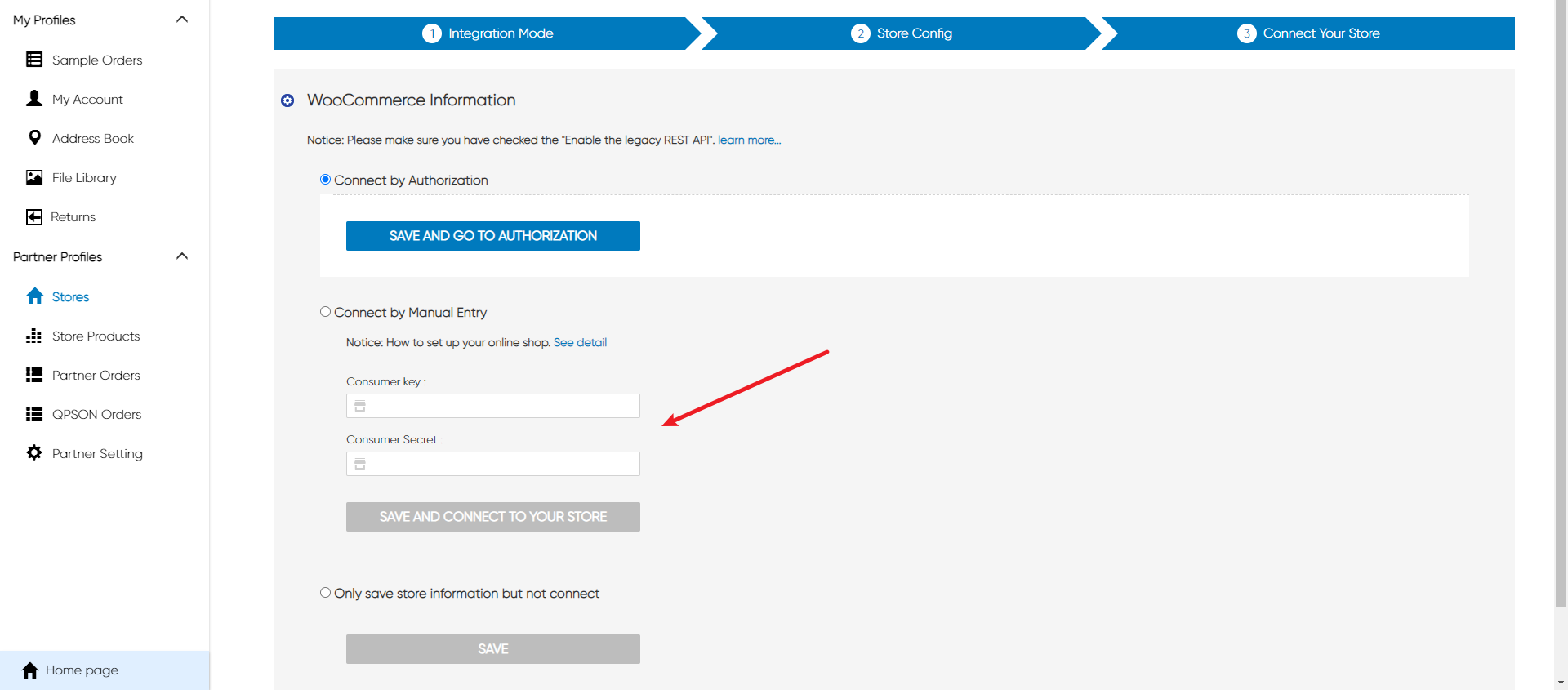Viewport: 1568px width, 690px height.
Task: Click the page vertical scrollbar
Action: click(1561, 327)
